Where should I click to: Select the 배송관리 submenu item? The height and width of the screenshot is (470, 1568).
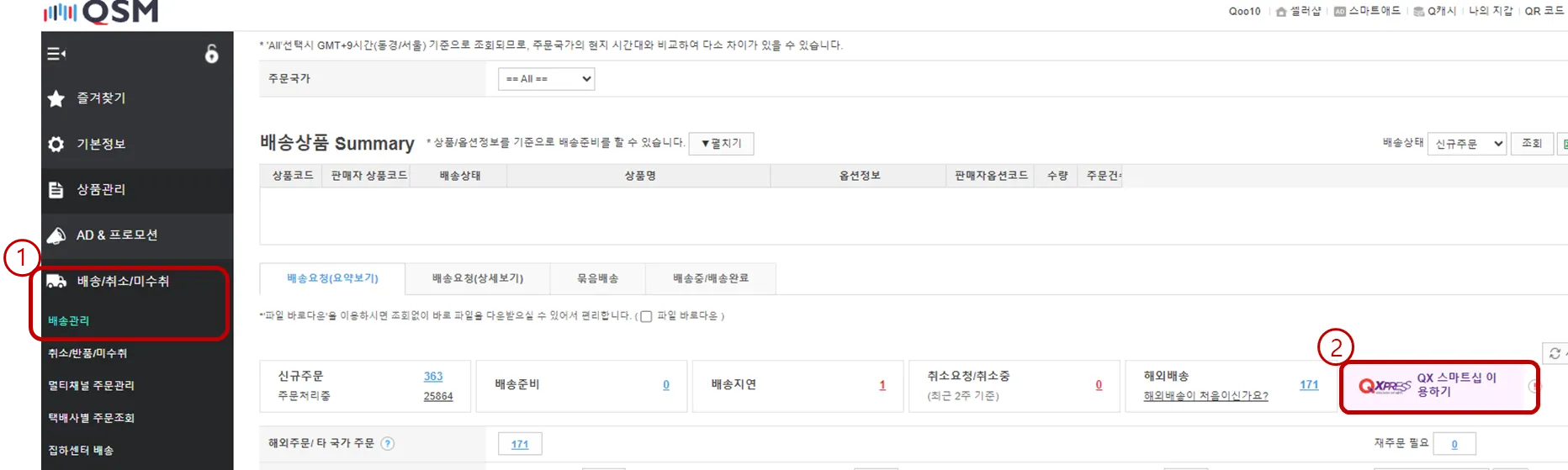click(x=68, y=321)
